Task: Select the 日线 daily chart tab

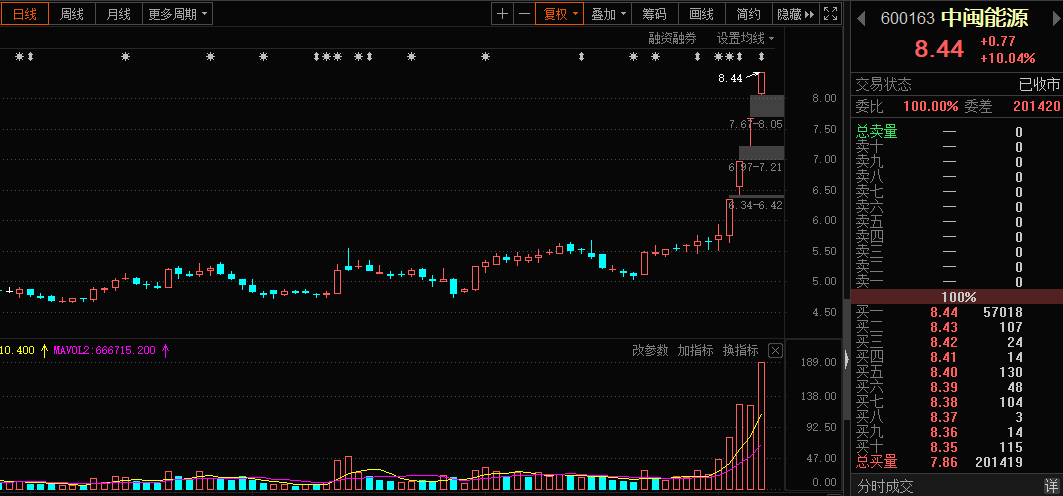Action: coord(25,14)
